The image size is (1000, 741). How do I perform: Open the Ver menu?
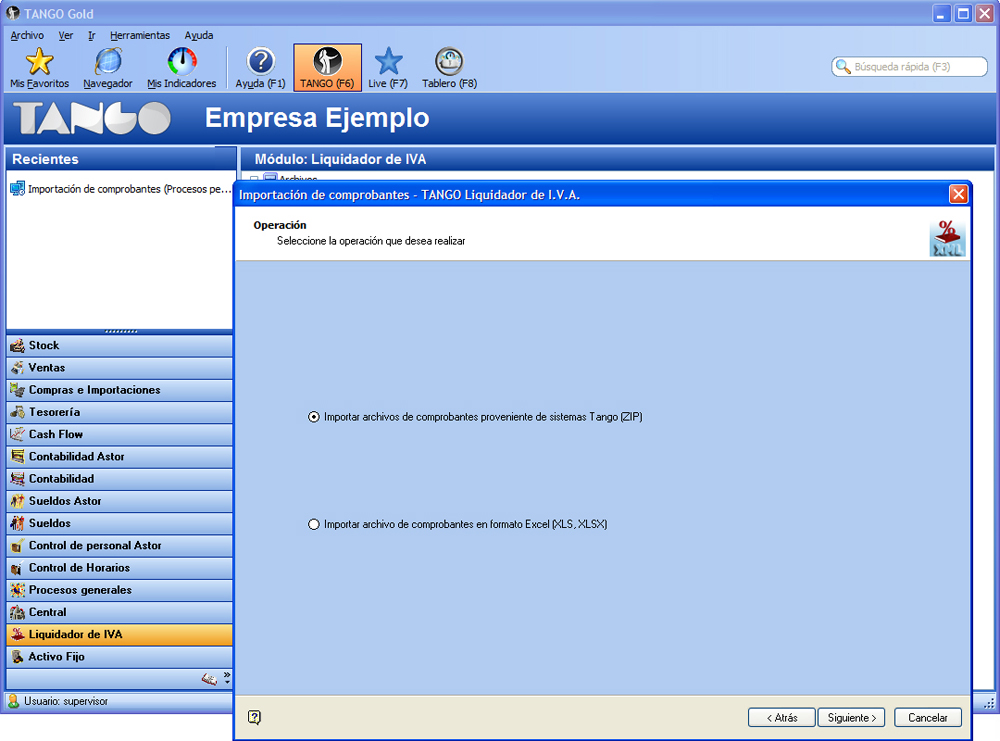point(66,36)
